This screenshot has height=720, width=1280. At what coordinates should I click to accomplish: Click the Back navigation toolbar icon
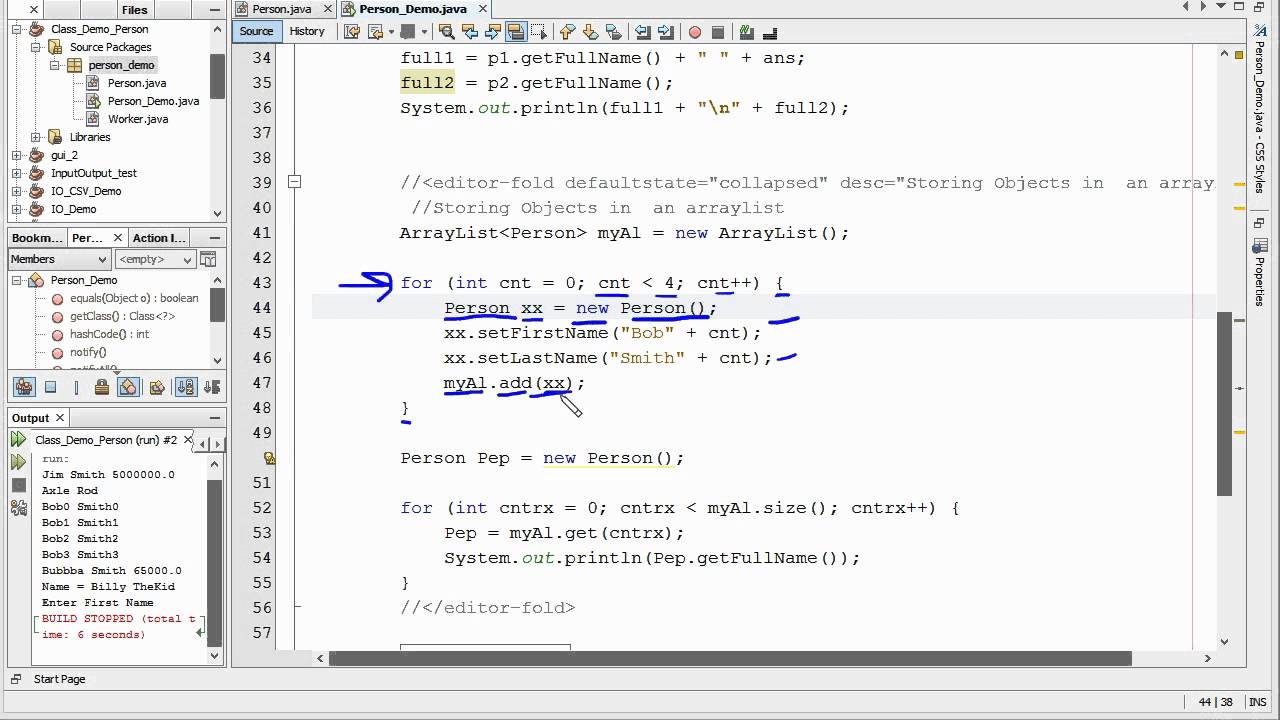pos(375,31)
